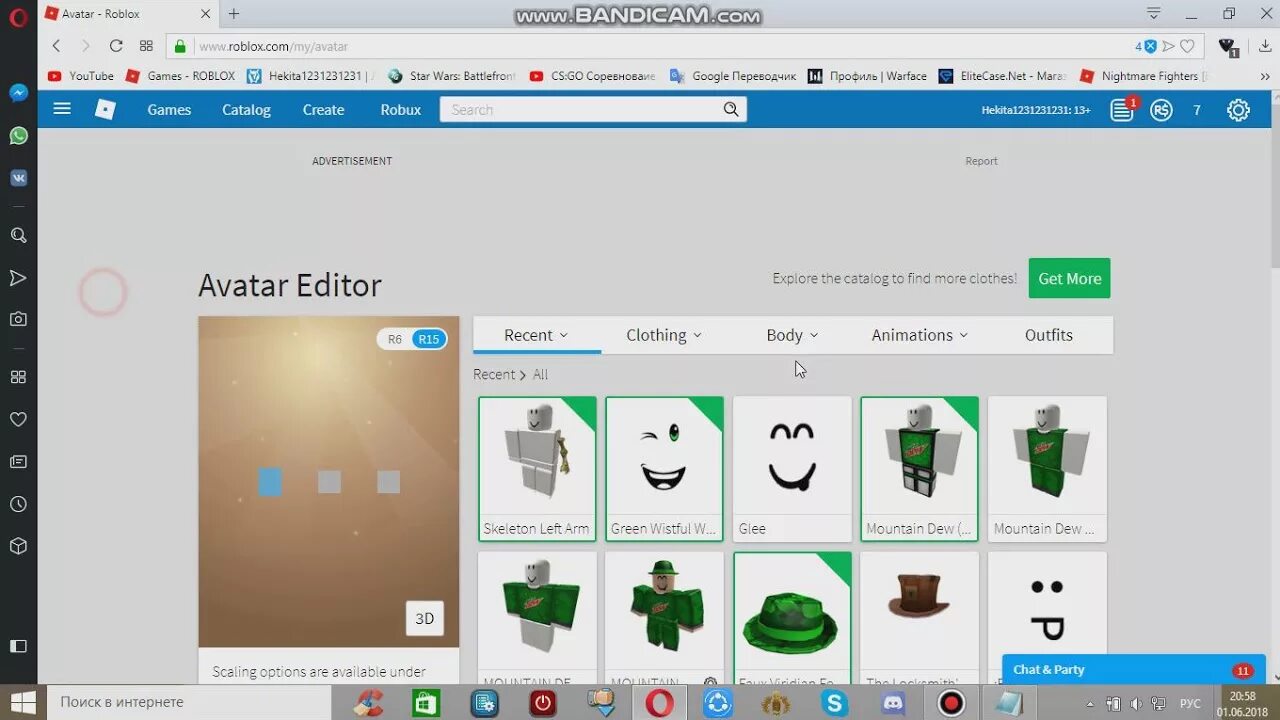The width and height of the screenshot is (1280, 720).
Task: Expand the Clothing dropdown tab
Action: point(664,335)
